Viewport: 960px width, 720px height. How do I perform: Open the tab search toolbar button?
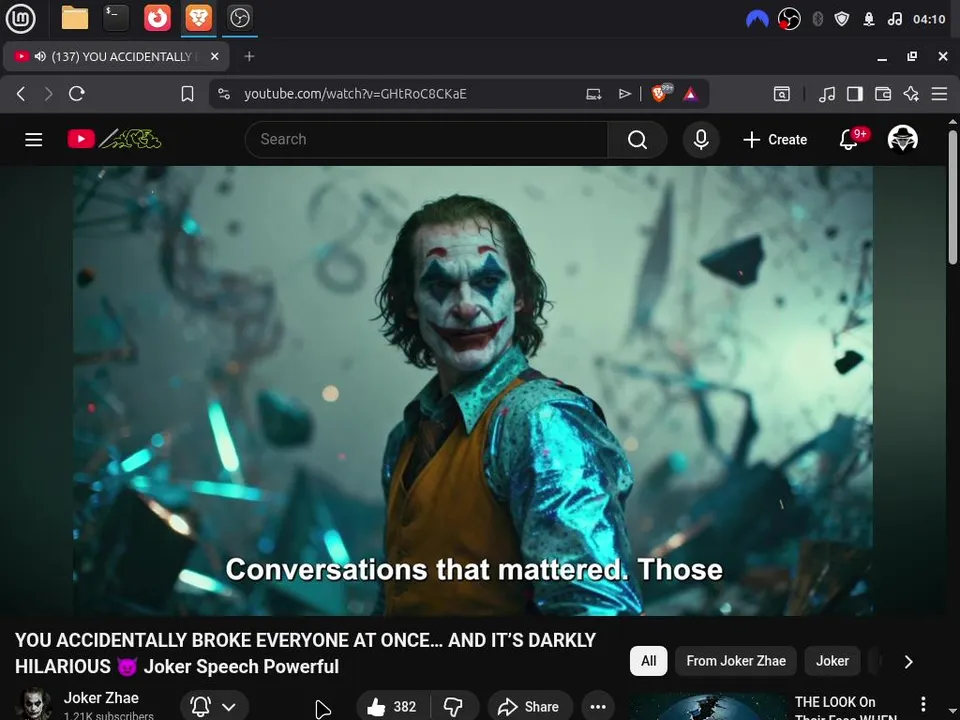[782, 94]
